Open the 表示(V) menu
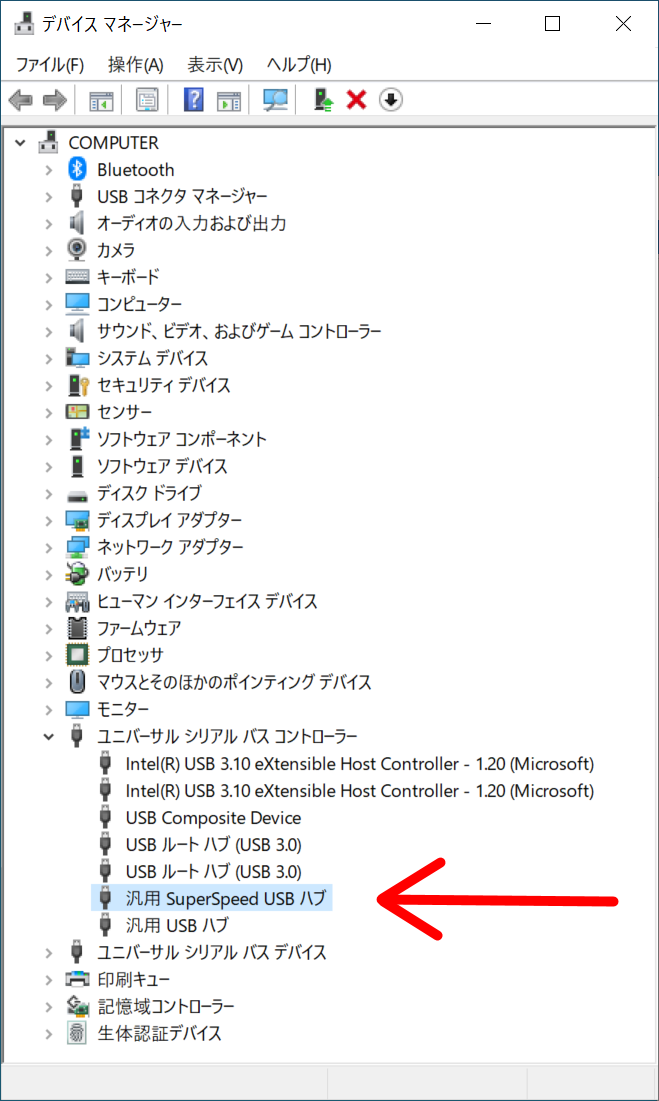 click(215, 65)
